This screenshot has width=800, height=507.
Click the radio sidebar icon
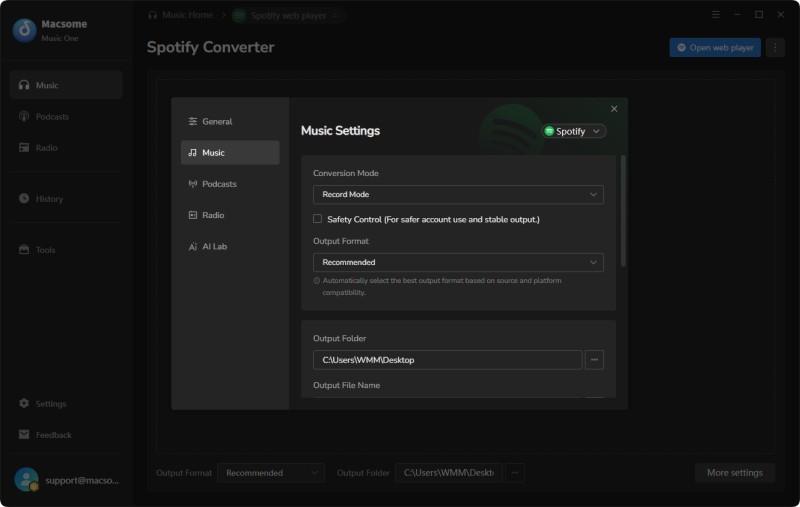(x=24, y=147)
